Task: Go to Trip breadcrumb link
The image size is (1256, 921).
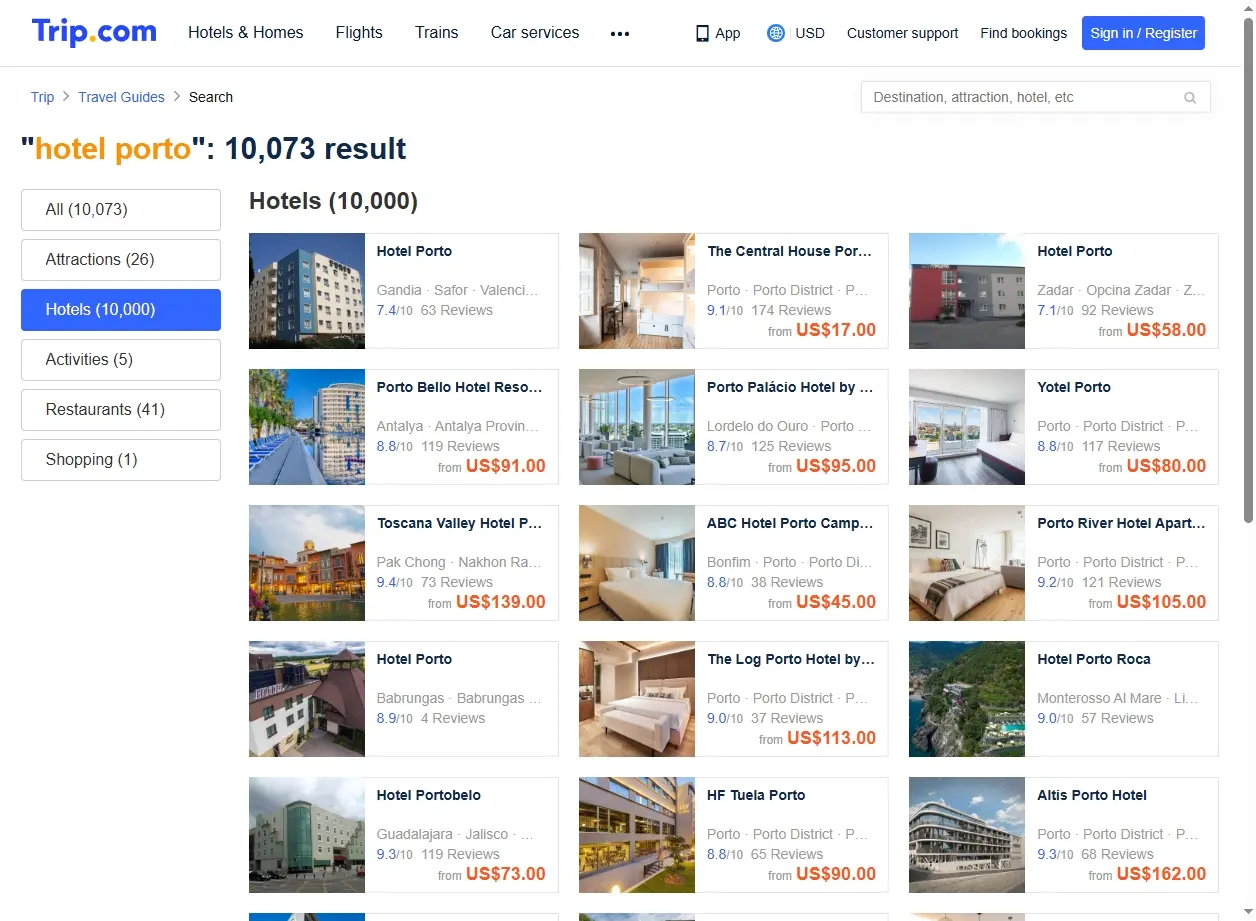Action: [x=42, y=97]
